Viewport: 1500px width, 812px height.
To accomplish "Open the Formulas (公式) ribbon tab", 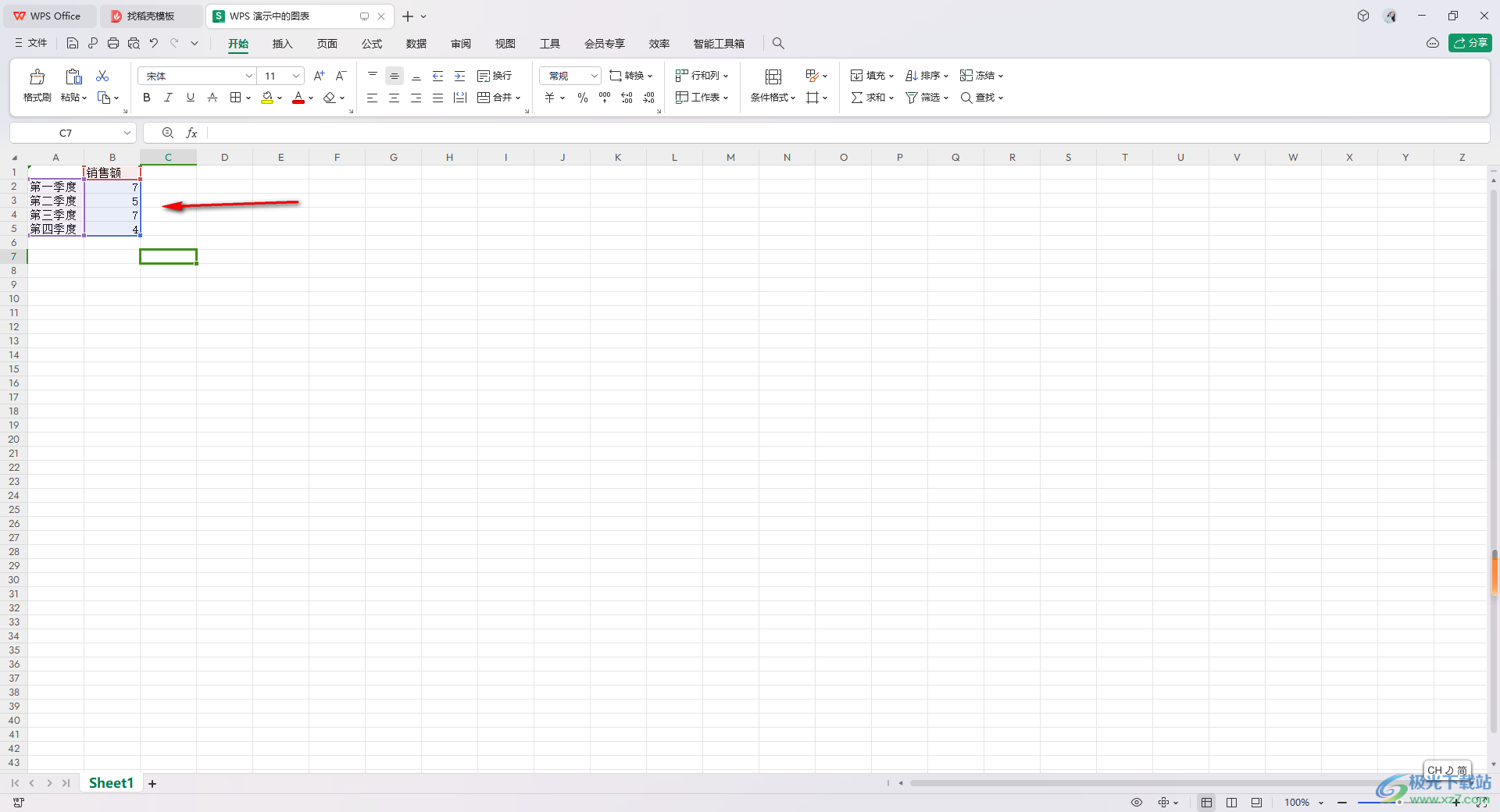I will 372,44.
